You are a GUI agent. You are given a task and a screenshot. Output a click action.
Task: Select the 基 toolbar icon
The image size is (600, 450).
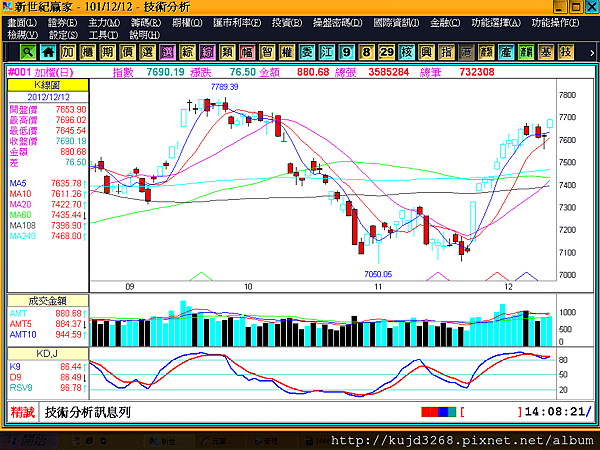click(x=545, y=52)
